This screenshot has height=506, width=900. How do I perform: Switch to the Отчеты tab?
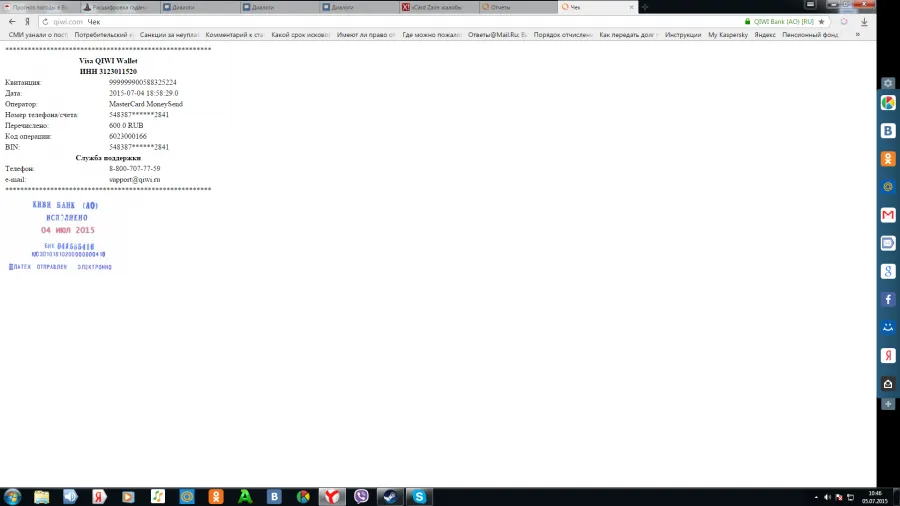518,7
